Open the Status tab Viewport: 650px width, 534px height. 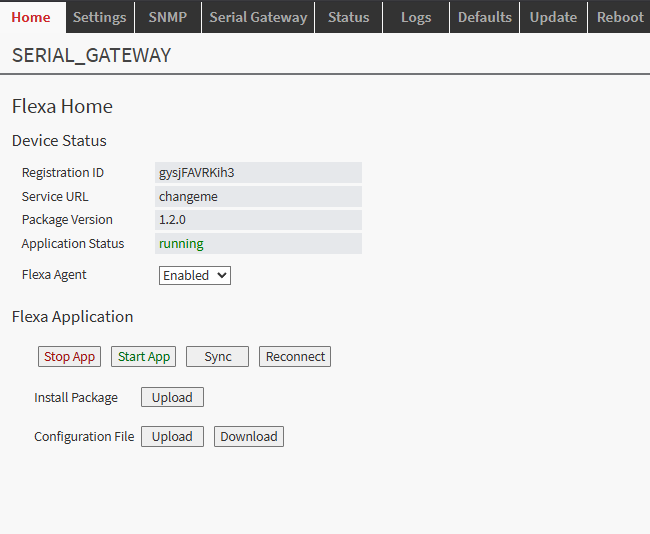click(x=348, y=17)
